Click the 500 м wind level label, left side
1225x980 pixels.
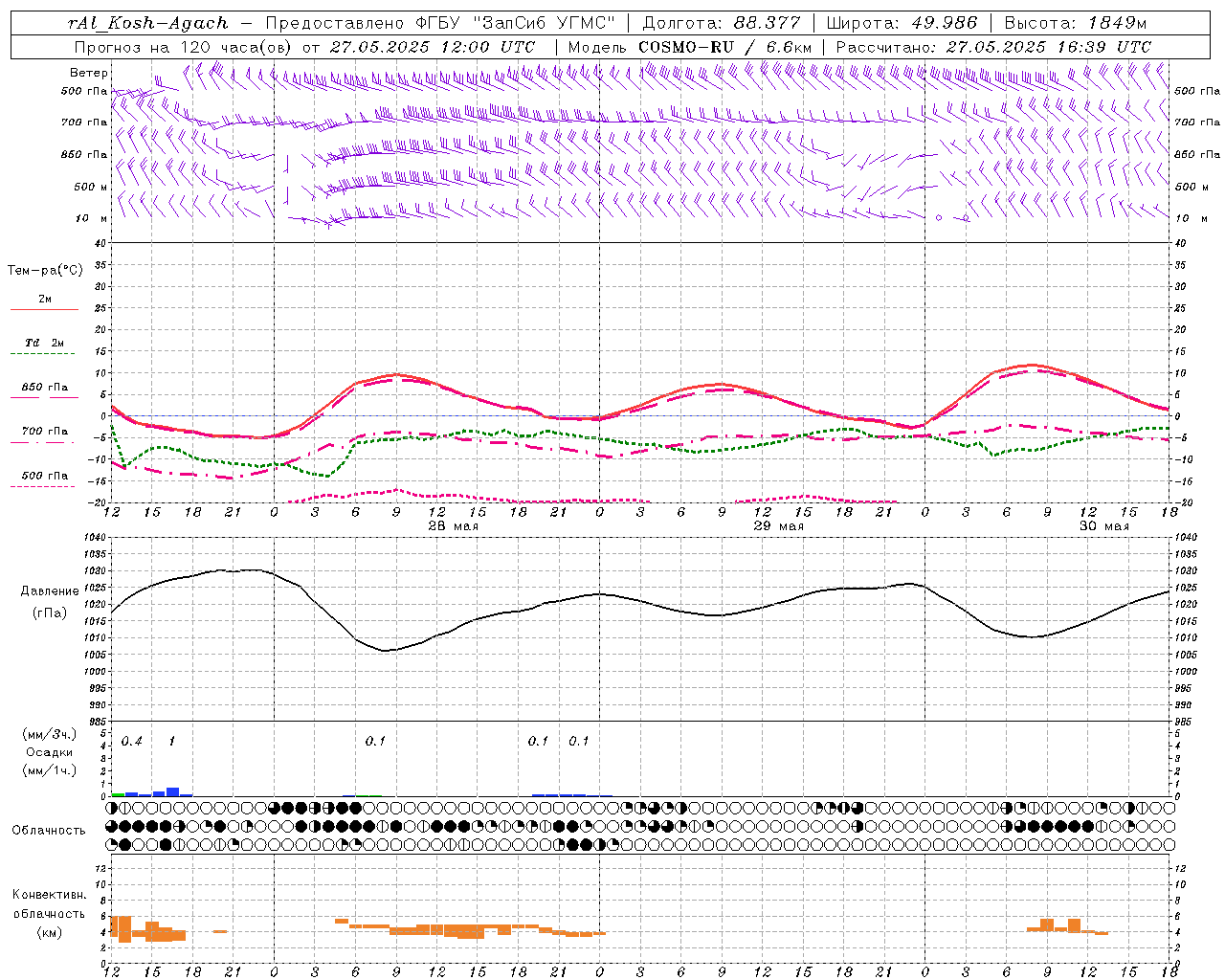[90, 187]
